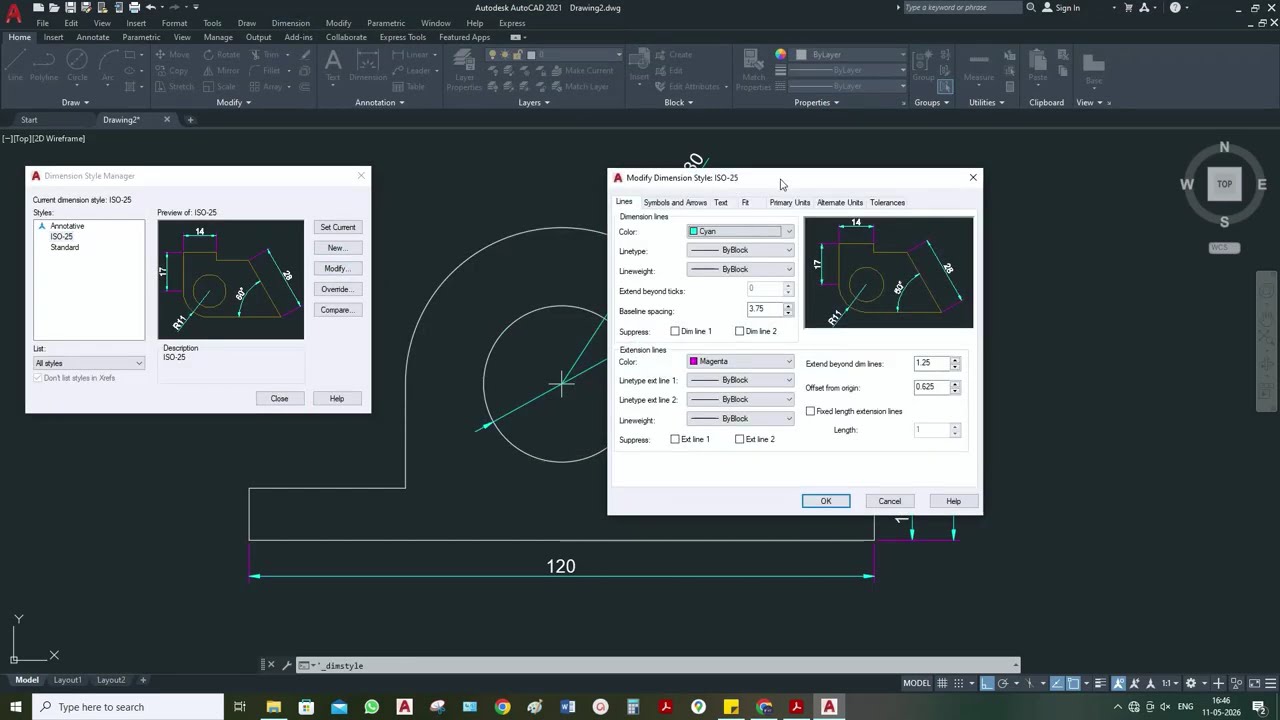Click the Match Properties tool
Screen dimensions: 1280x720
pos(753,68)
